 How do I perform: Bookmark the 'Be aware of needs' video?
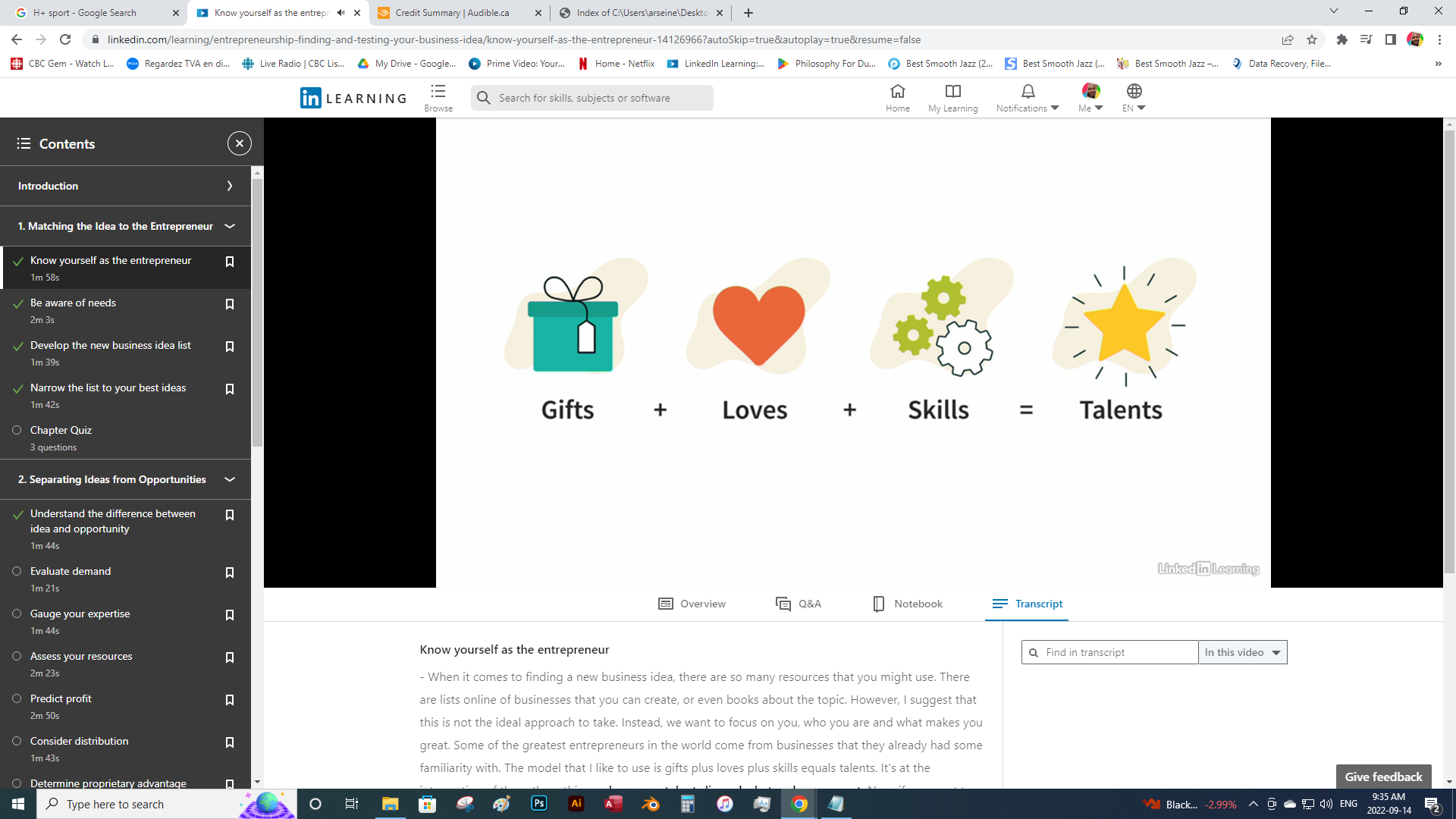[x=230, y=304]
